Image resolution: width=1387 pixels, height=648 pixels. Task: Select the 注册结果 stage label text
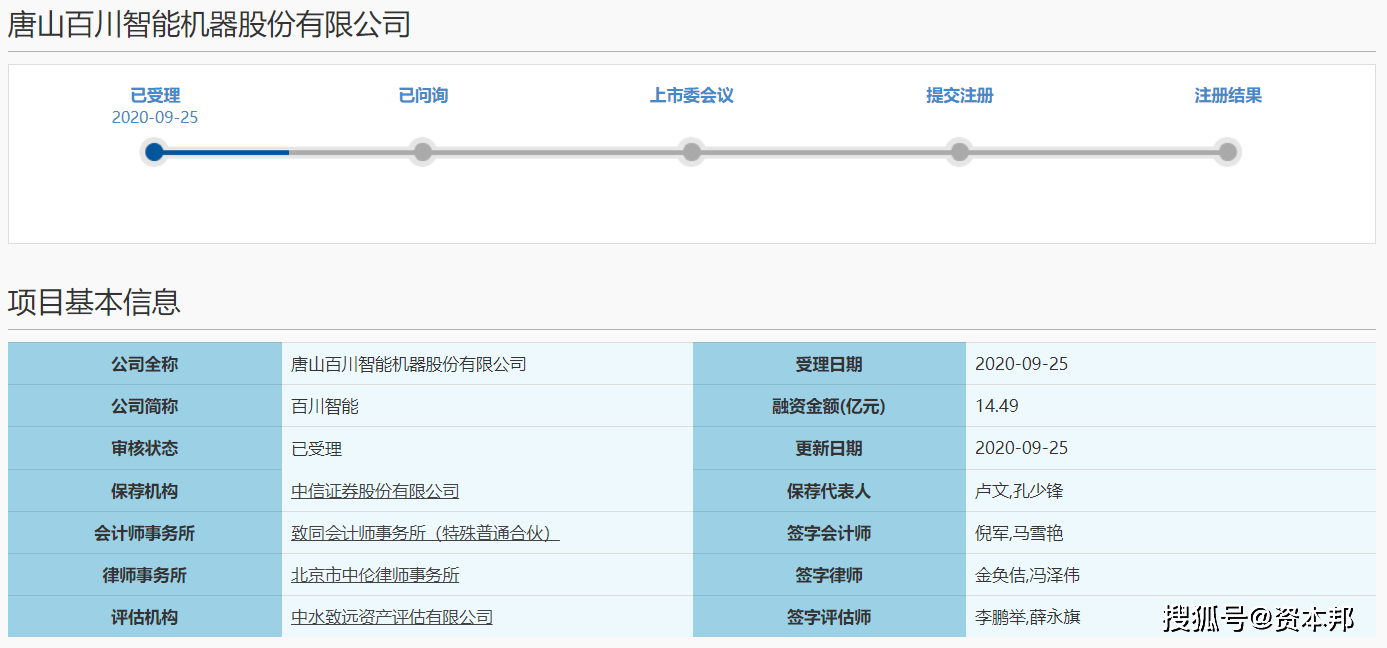(x=1227, y=95)
